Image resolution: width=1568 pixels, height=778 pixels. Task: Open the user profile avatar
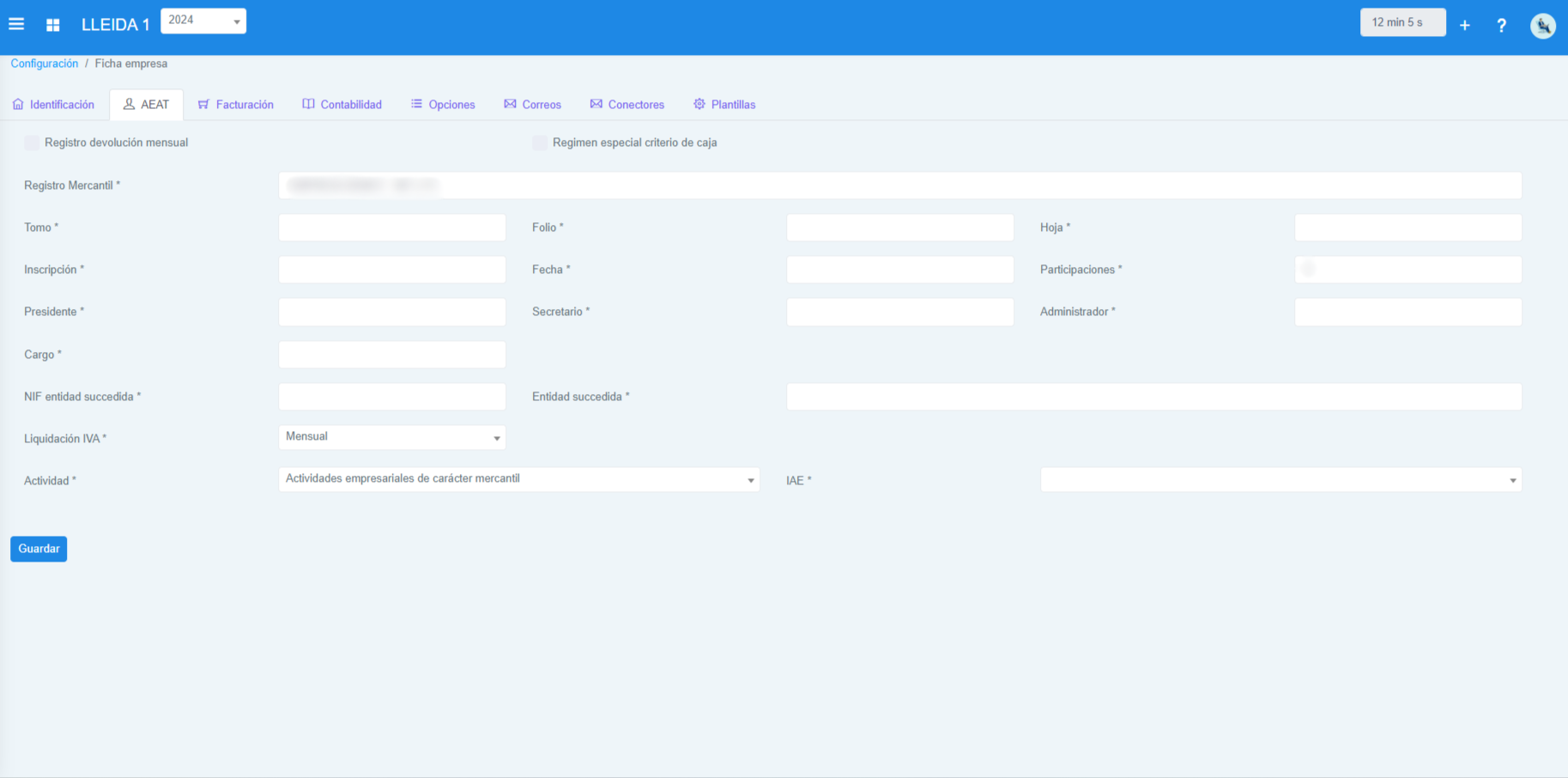click(1542, 26)
